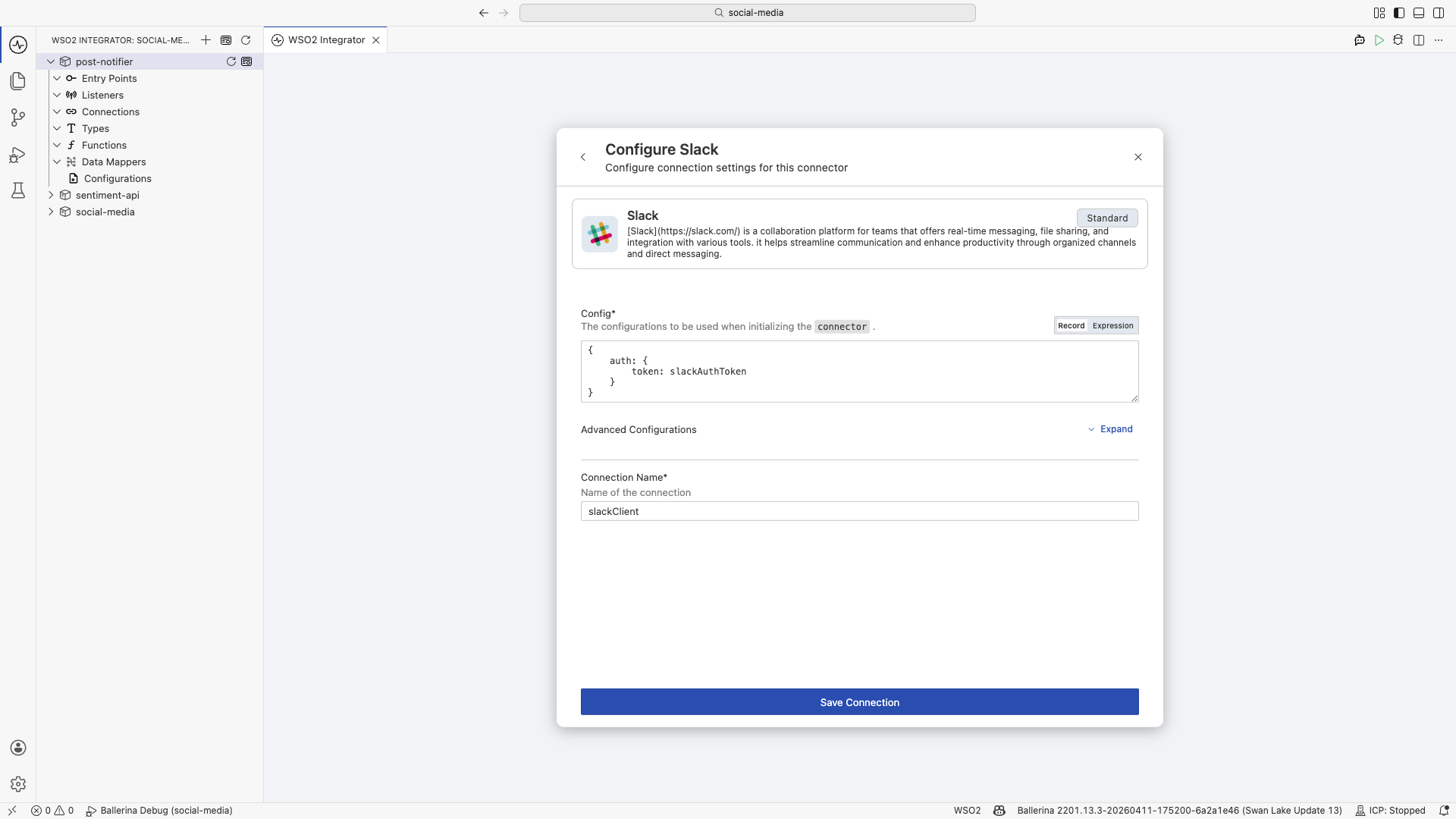Open the WSO2 Integrator activity bar icon
The width and height of the screenshot is (1456, 819).
[x=18, y=45]
